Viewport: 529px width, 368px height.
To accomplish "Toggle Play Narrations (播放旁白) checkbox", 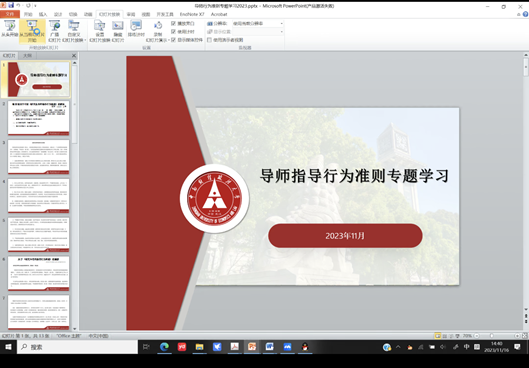I will coord(173,23).
